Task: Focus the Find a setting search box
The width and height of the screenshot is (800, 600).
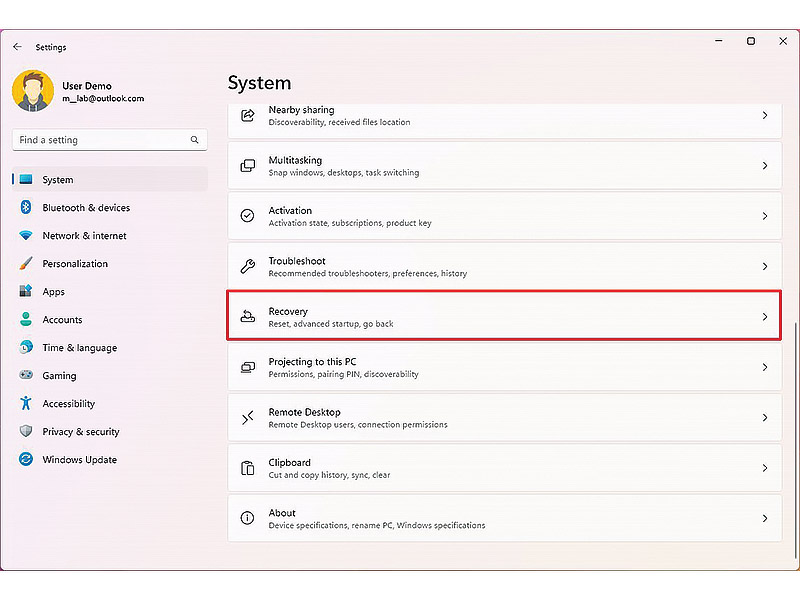Action: 110,140
